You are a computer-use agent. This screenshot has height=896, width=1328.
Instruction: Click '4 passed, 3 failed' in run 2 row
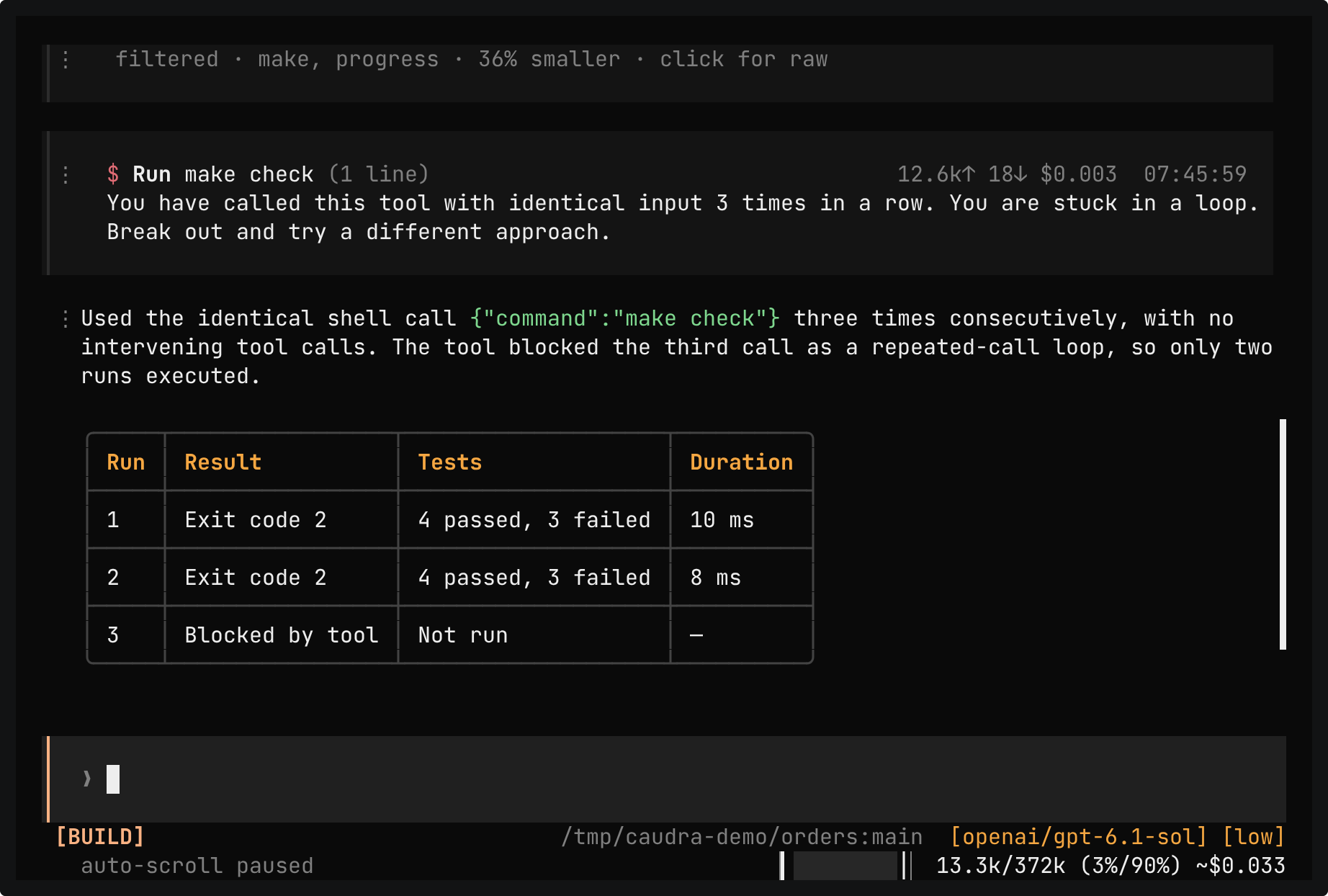coord(534,578)
